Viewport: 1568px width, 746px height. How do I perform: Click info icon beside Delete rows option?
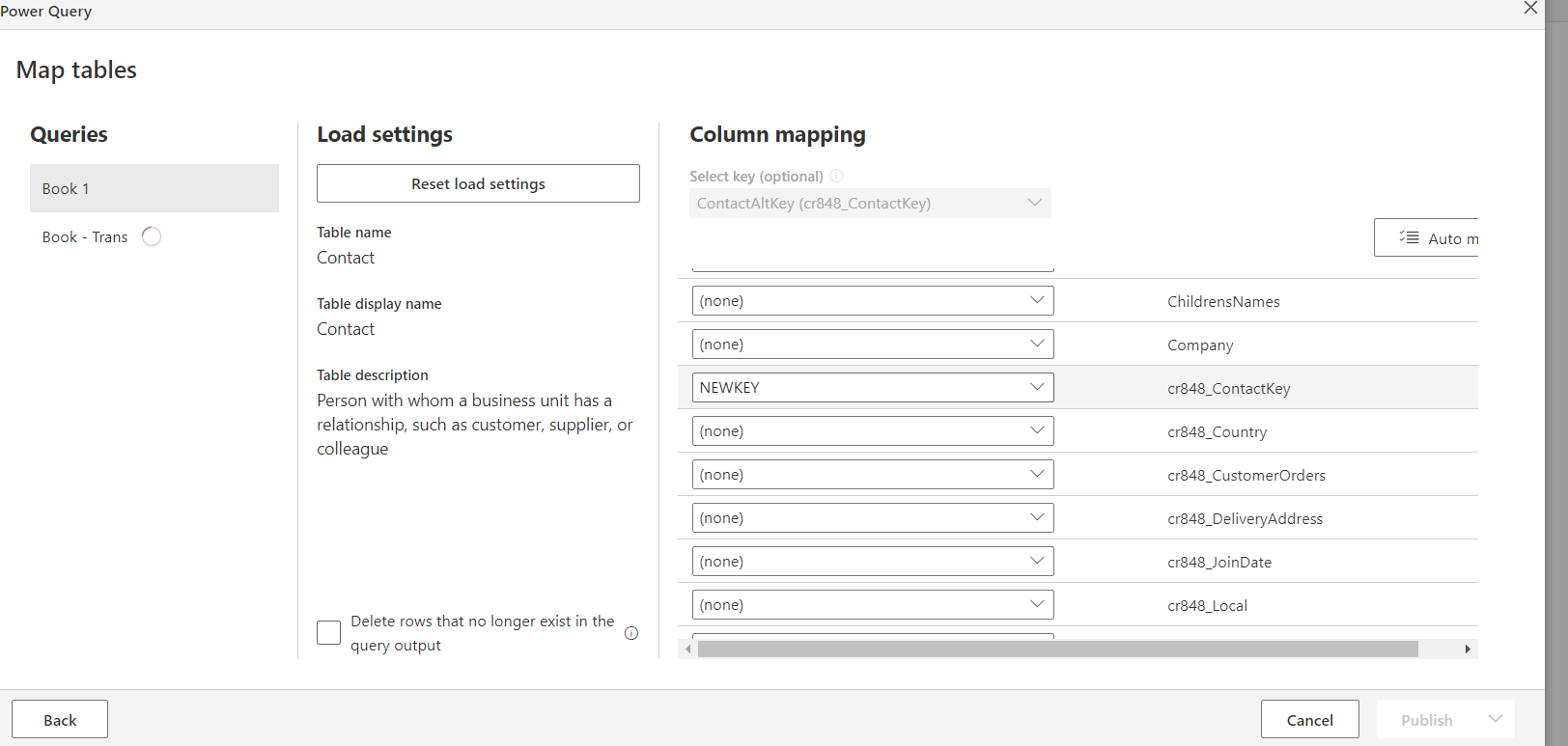[x=631, y=633]
